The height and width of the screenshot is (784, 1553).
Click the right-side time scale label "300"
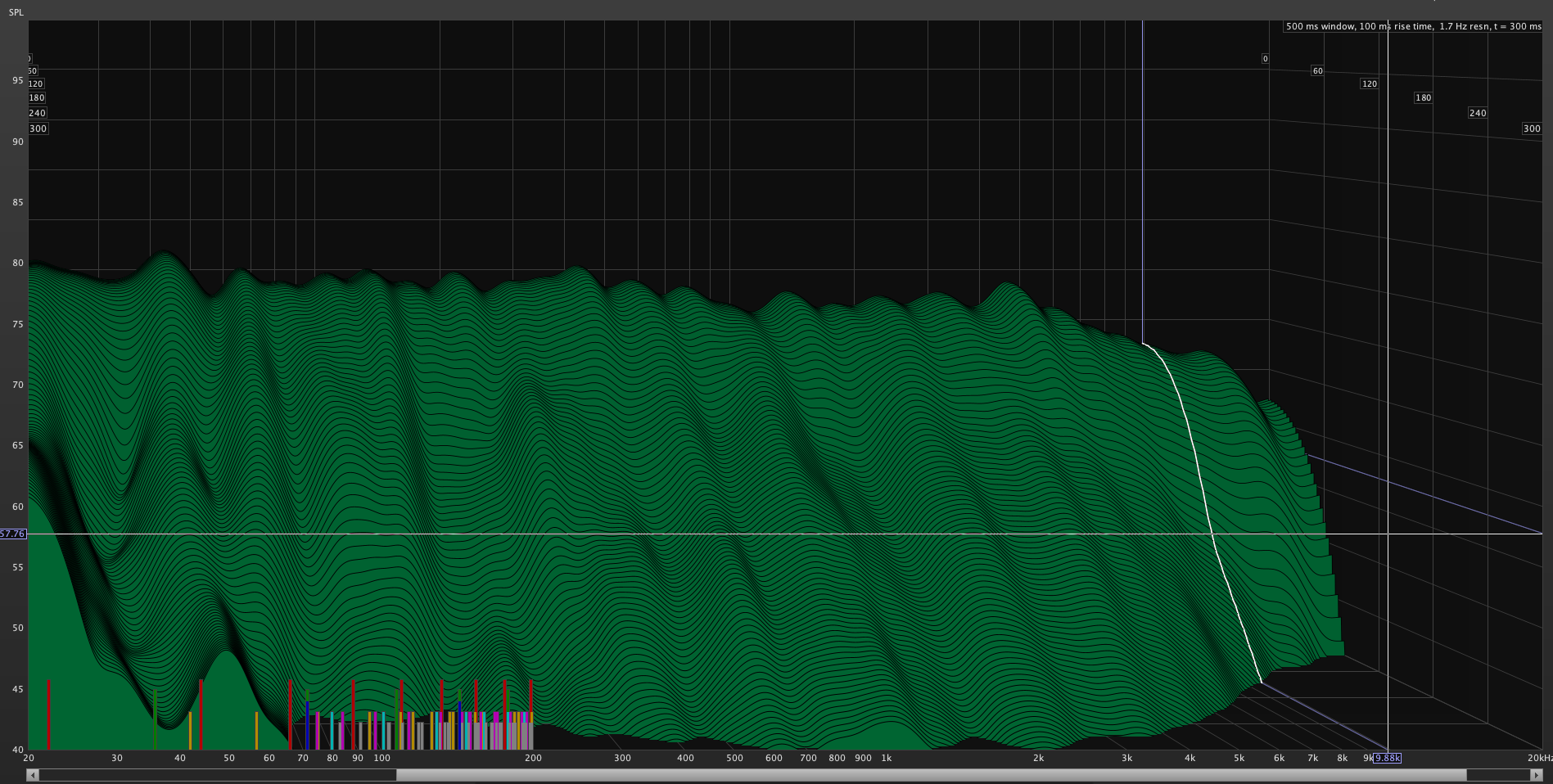coord(1532,128)
